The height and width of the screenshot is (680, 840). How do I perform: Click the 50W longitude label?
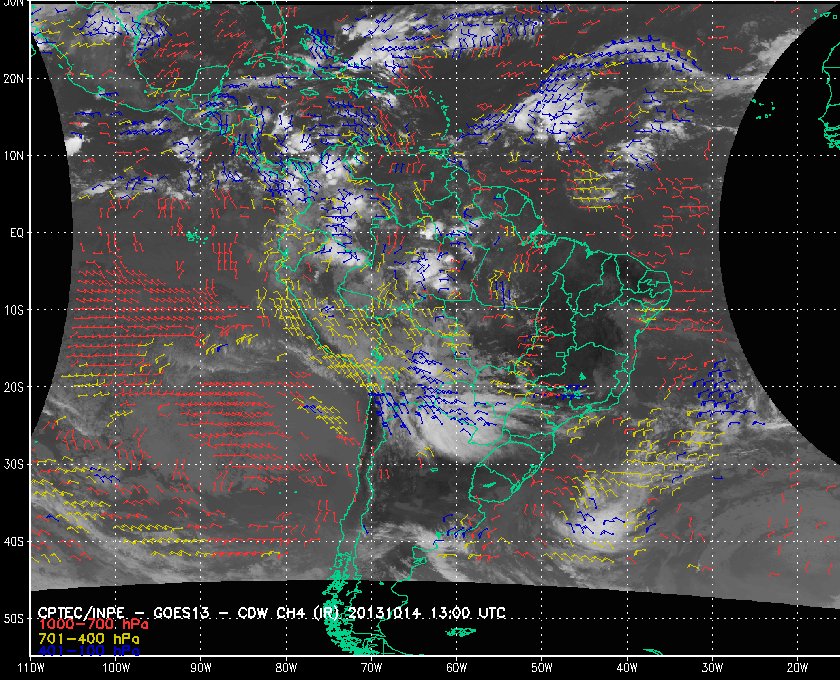[x=542, y=667]
